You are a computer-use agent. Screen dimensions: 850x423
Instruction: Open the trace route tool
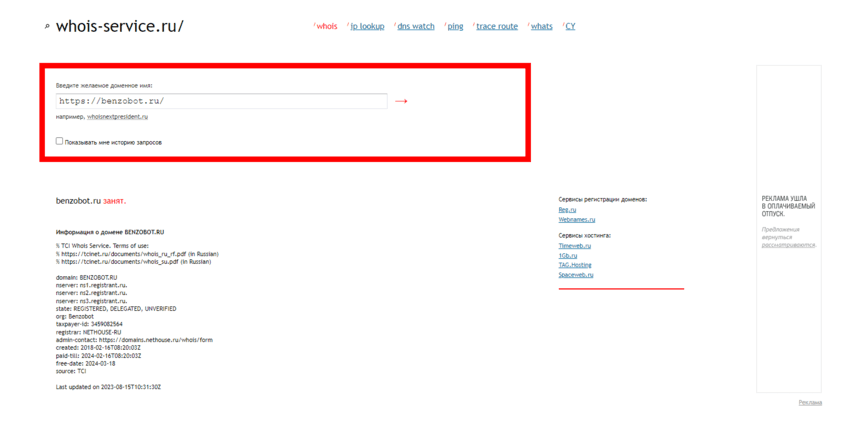[497, 26]
